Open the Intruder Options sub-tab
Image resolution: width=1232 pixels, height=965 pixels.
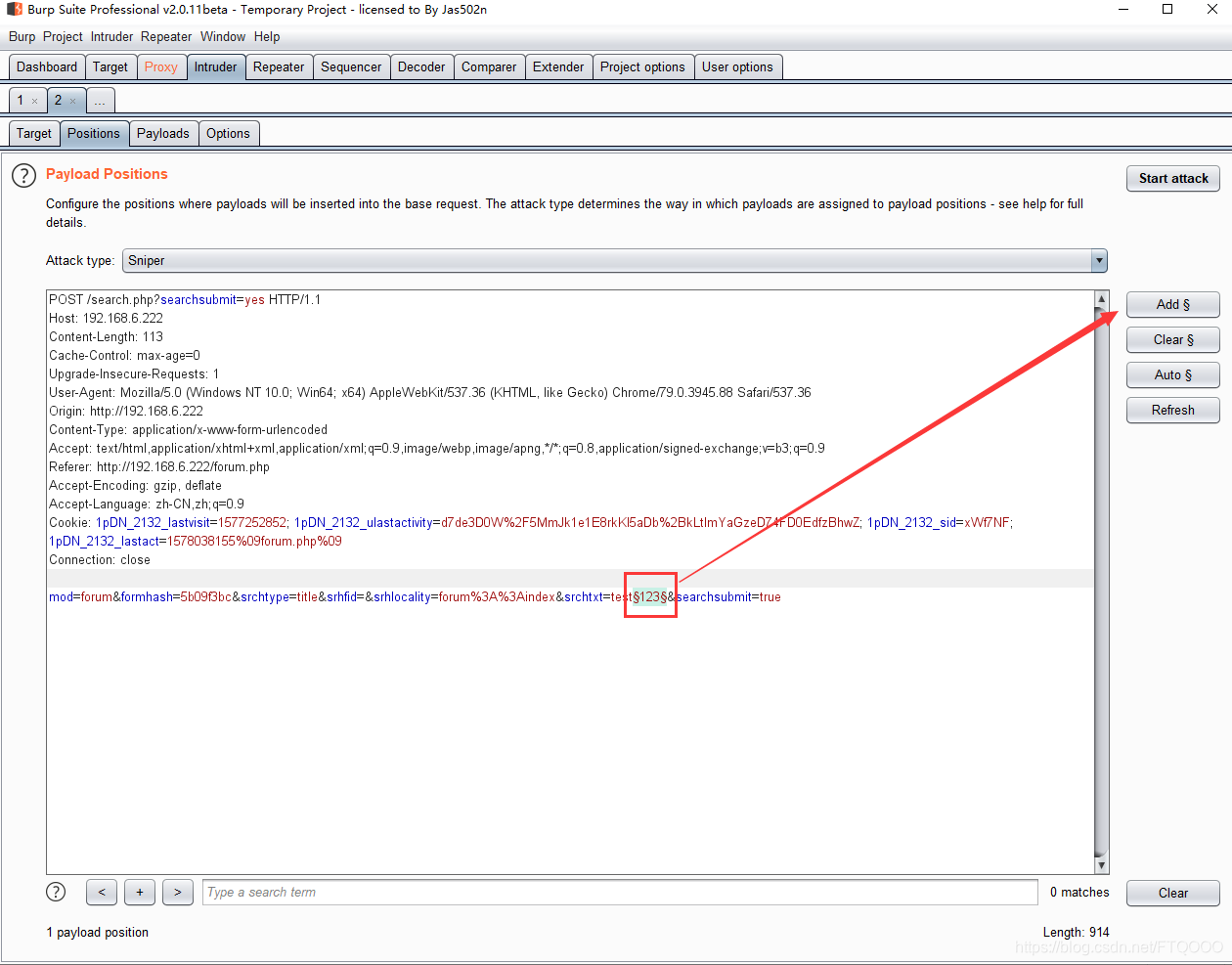point(228,134)
